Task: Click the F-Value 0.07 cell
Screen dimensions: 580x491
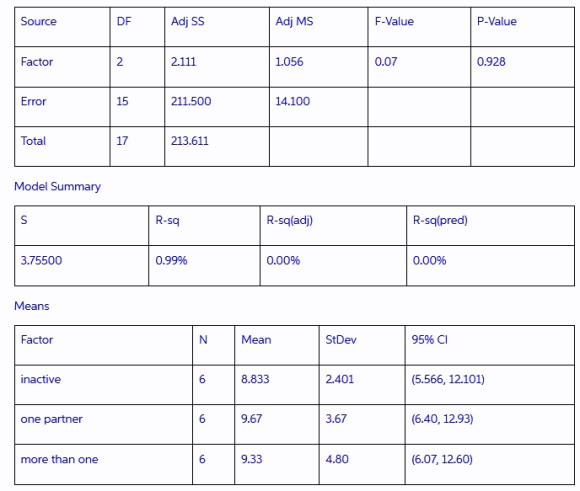Action: [x=419, y=67]
